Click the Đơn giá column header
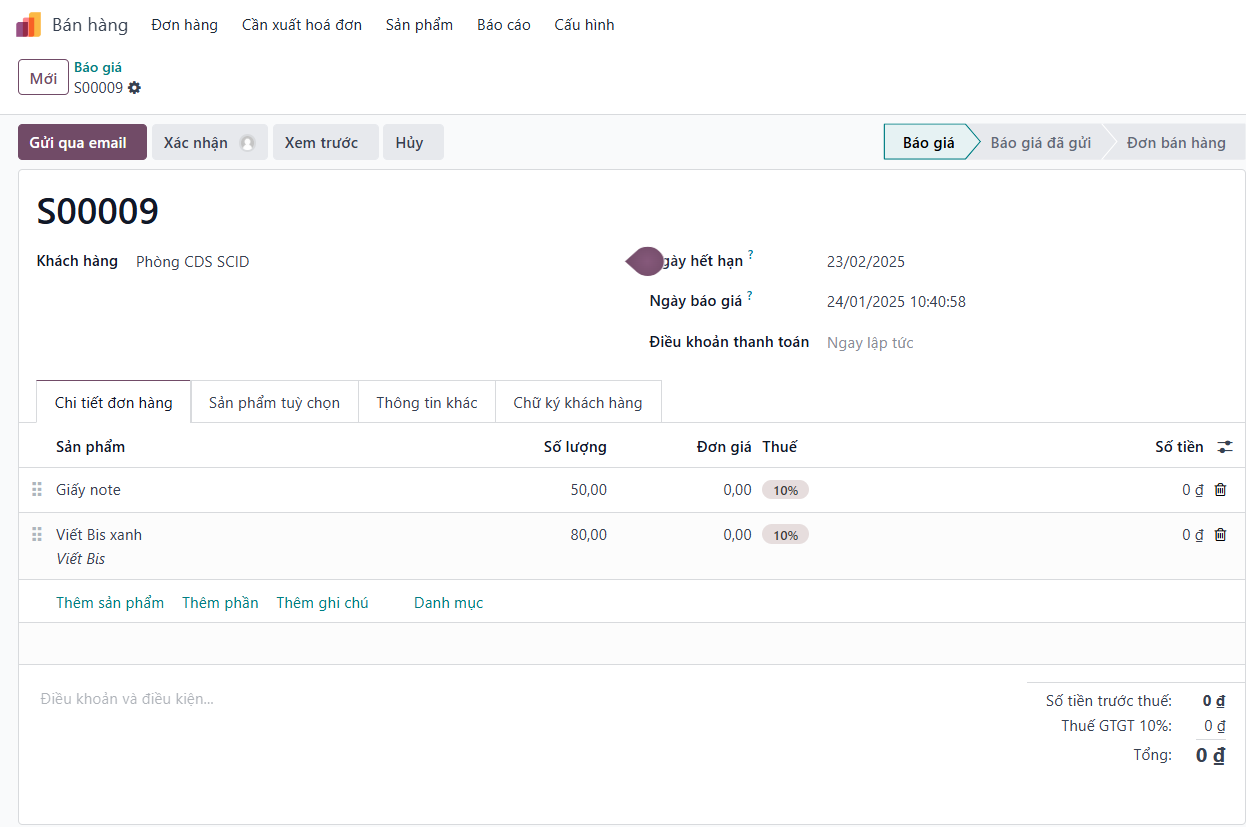 [724, 447]
